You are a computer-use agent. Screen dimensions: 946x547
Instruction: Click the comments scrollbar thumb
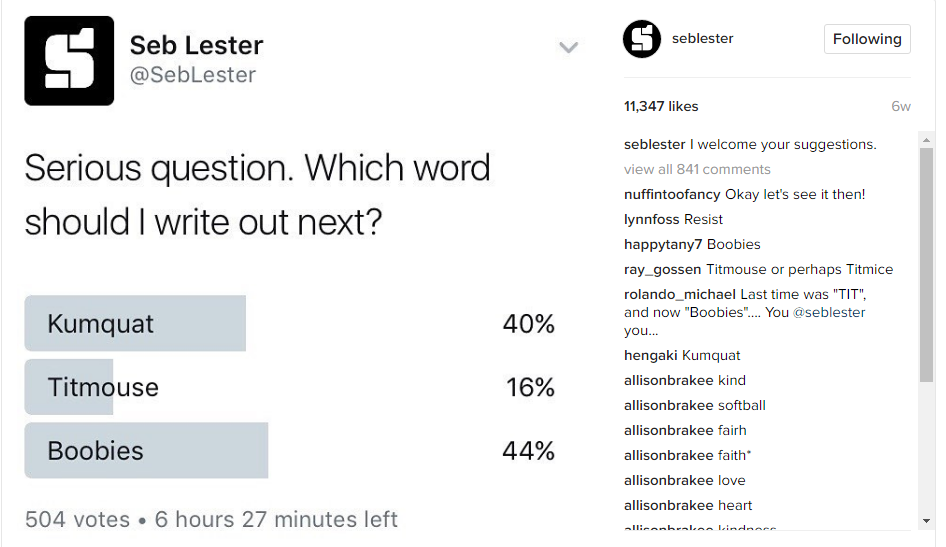click(x=926, y=265)
